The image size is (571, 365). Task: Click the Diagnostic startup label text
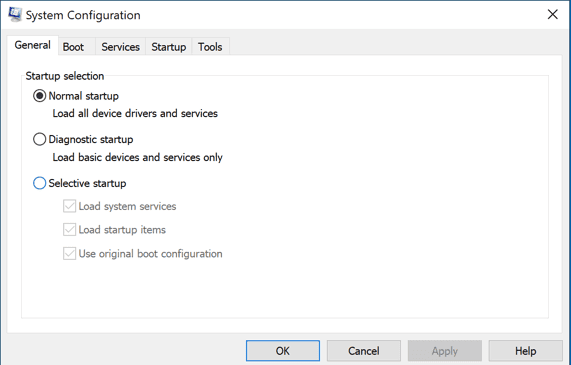pos(91,140)
